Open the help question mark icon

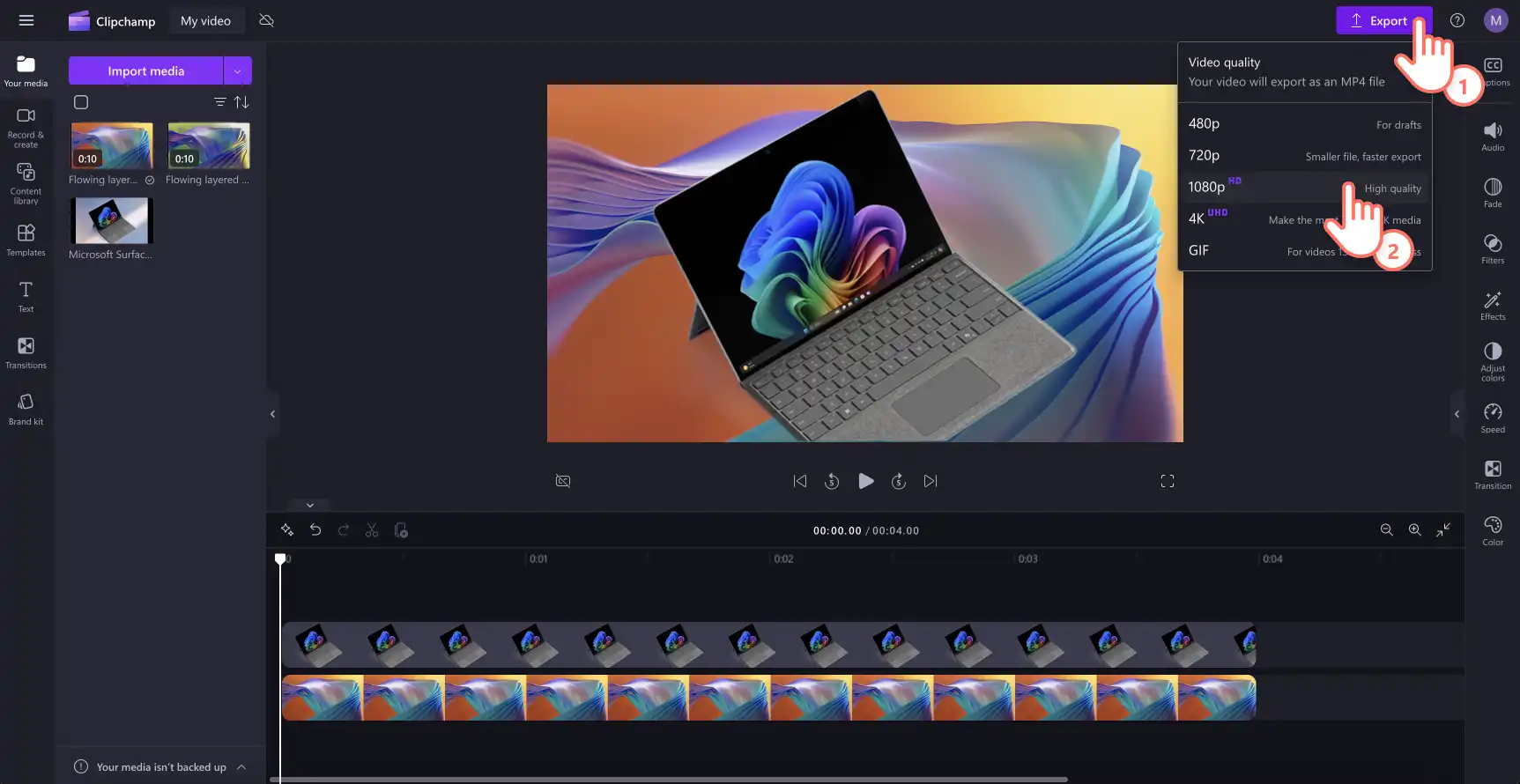point(1457,20)
